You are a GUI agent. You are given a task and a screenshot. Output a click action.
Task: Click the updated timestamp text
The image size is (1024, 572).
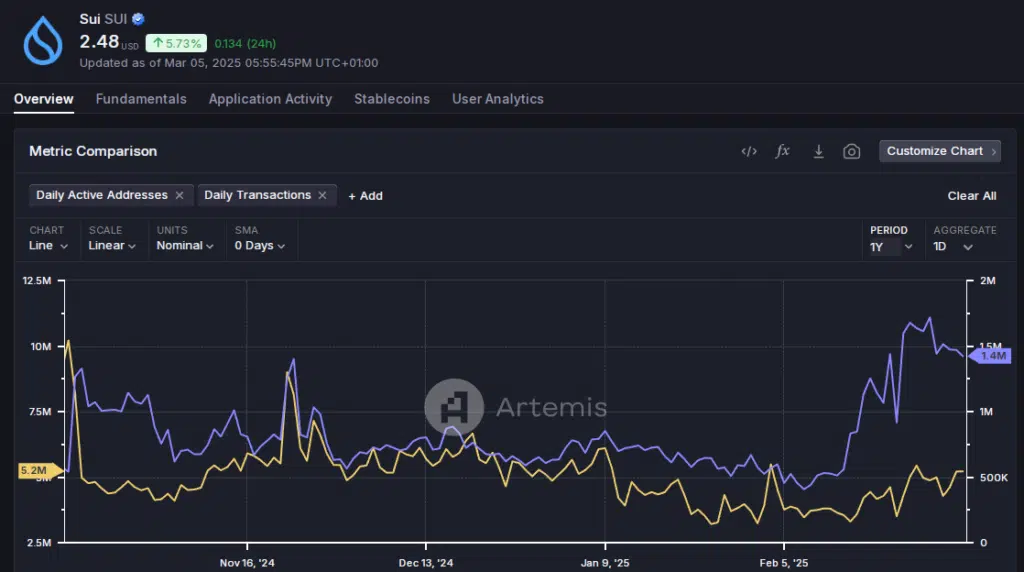tap(229, 63)
